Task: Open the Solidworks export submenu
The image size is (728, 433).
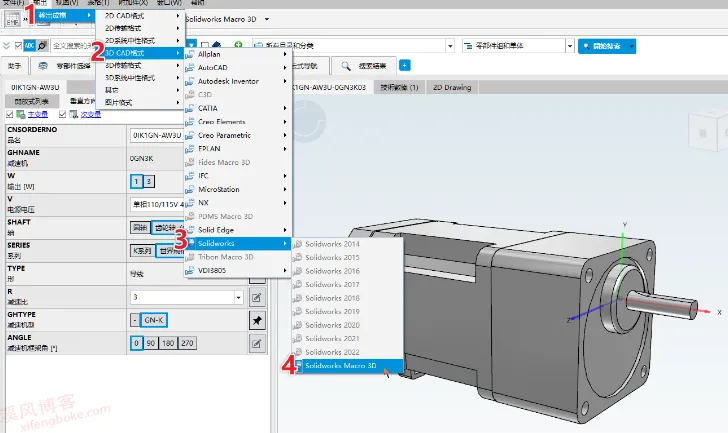Action: 238,243
